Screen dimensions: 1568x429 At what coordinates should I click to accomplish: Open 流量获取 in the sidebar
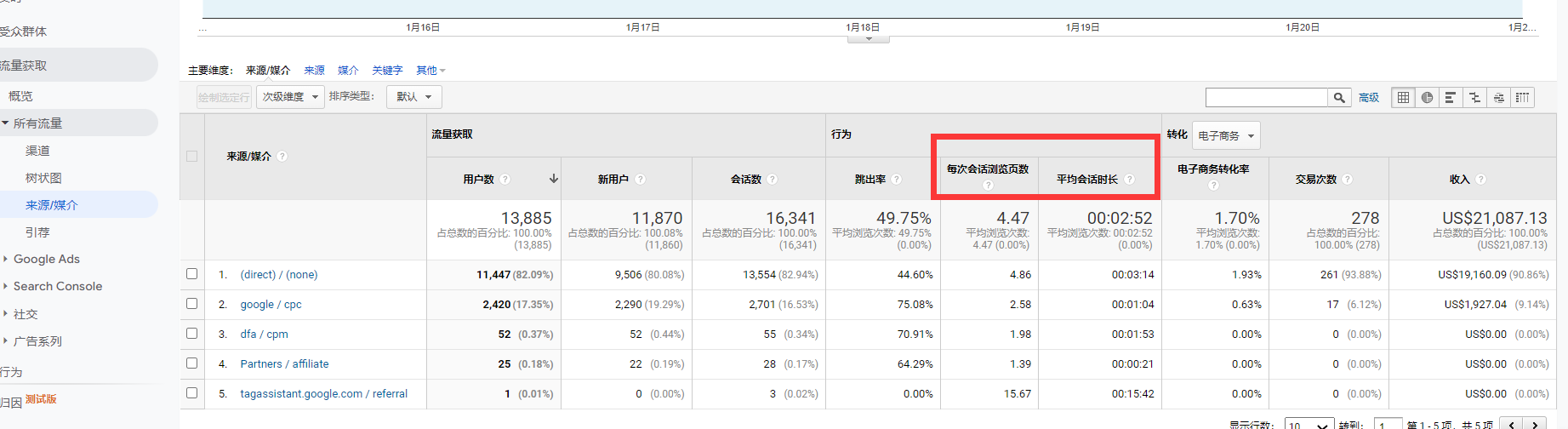(24, 66)
